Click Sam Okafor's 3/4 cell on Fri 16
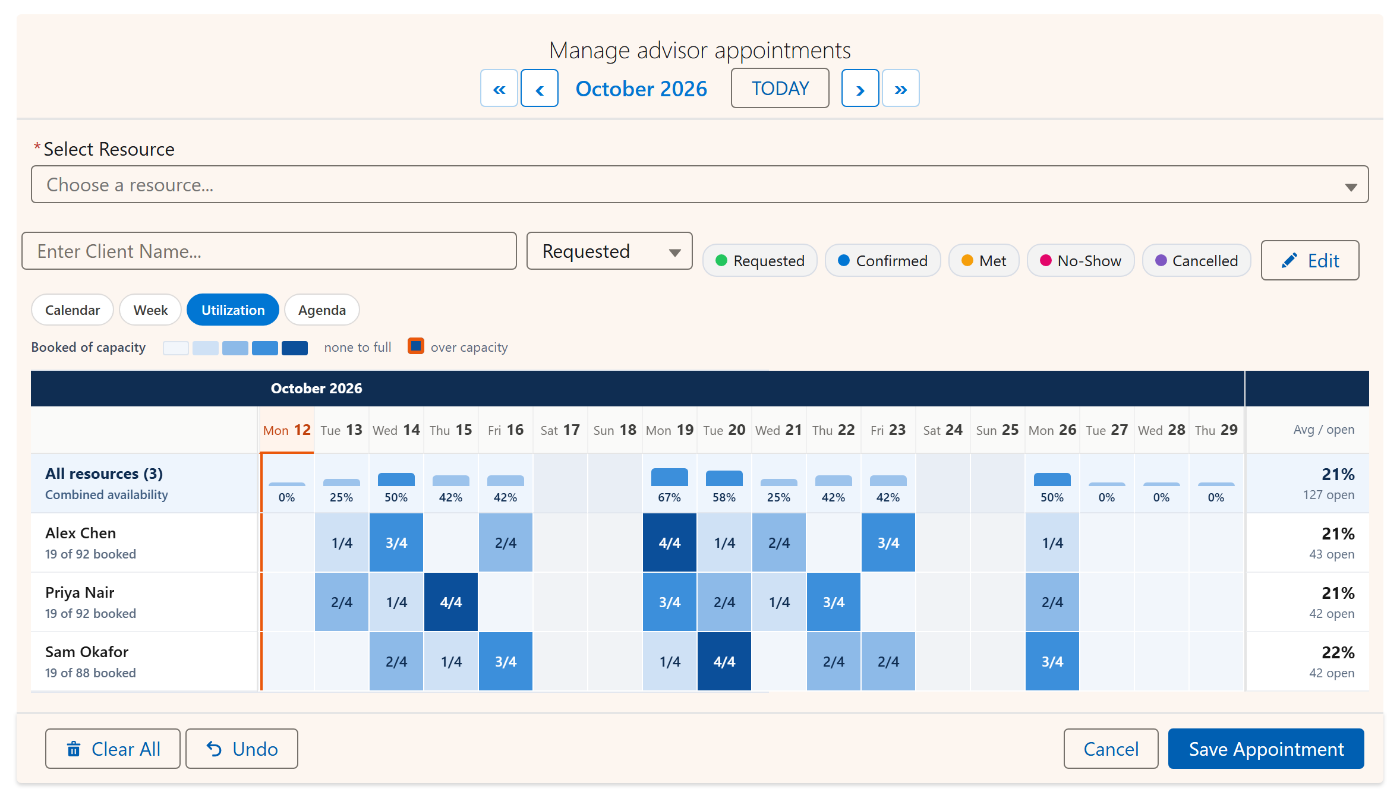This screenshot has width=1400, height=790. pos(506,661)
